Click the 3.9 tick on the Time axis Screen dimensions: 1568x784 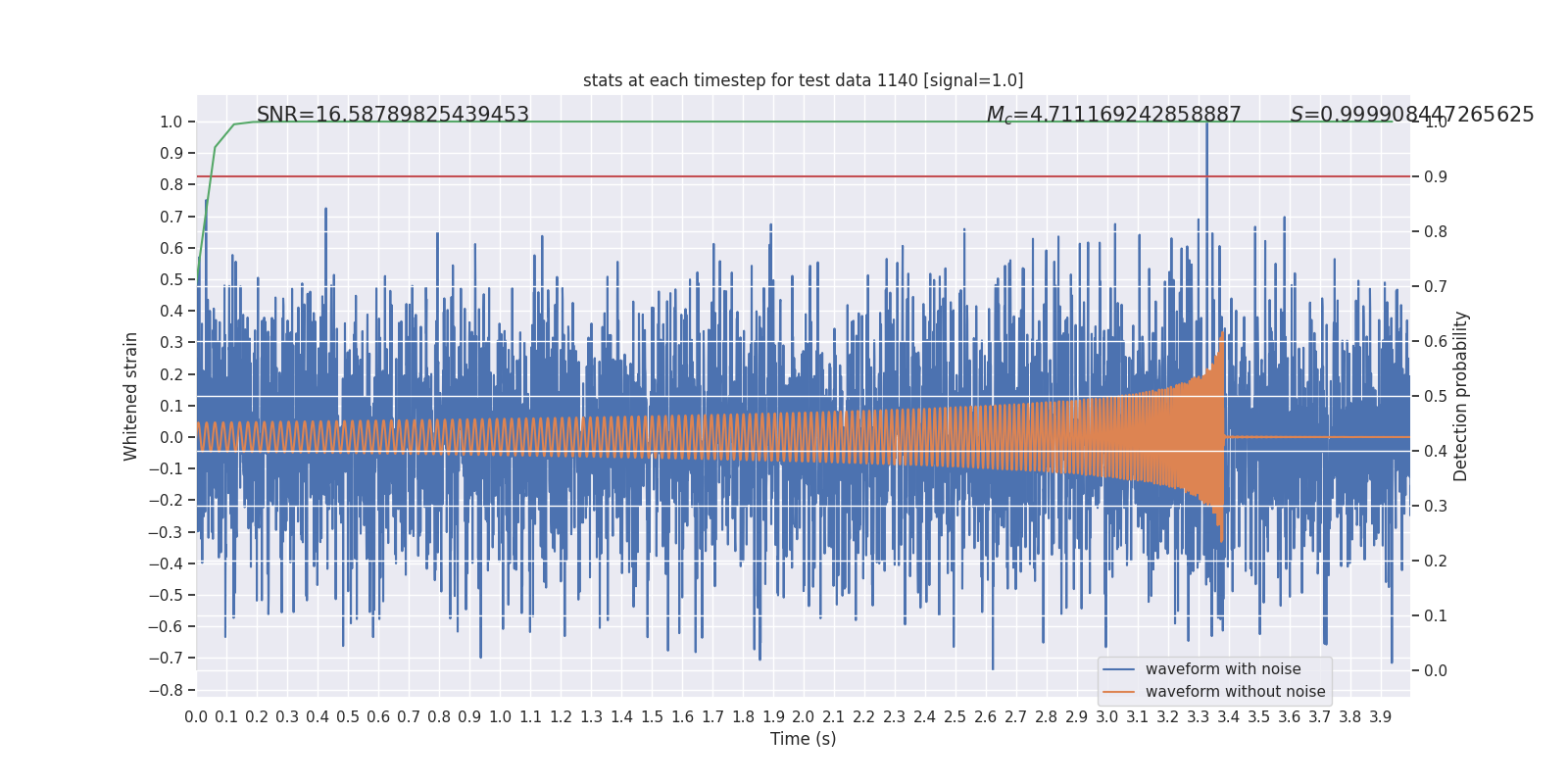pos(1380,717)
